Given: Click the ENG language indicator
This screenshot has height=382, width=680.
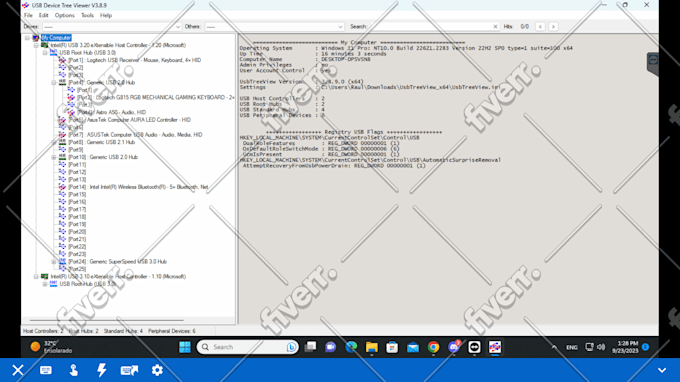Looking at the screenshot, I should 572,347.
